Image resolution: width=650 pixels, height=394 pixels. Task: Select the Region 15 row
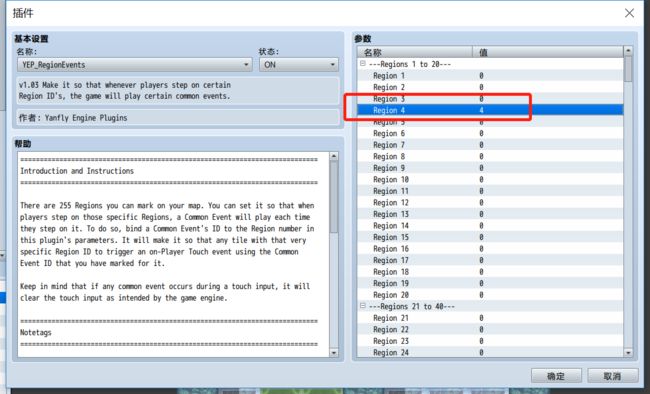pos(490,237)
